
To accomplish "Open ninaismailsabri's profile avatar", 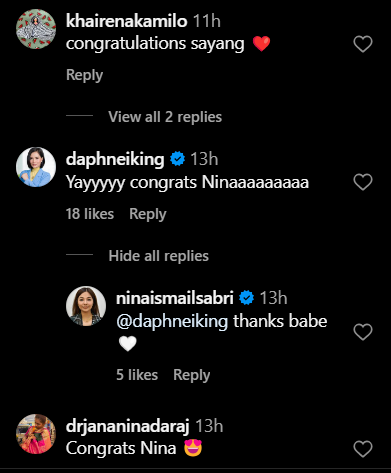I will [86, 306].
